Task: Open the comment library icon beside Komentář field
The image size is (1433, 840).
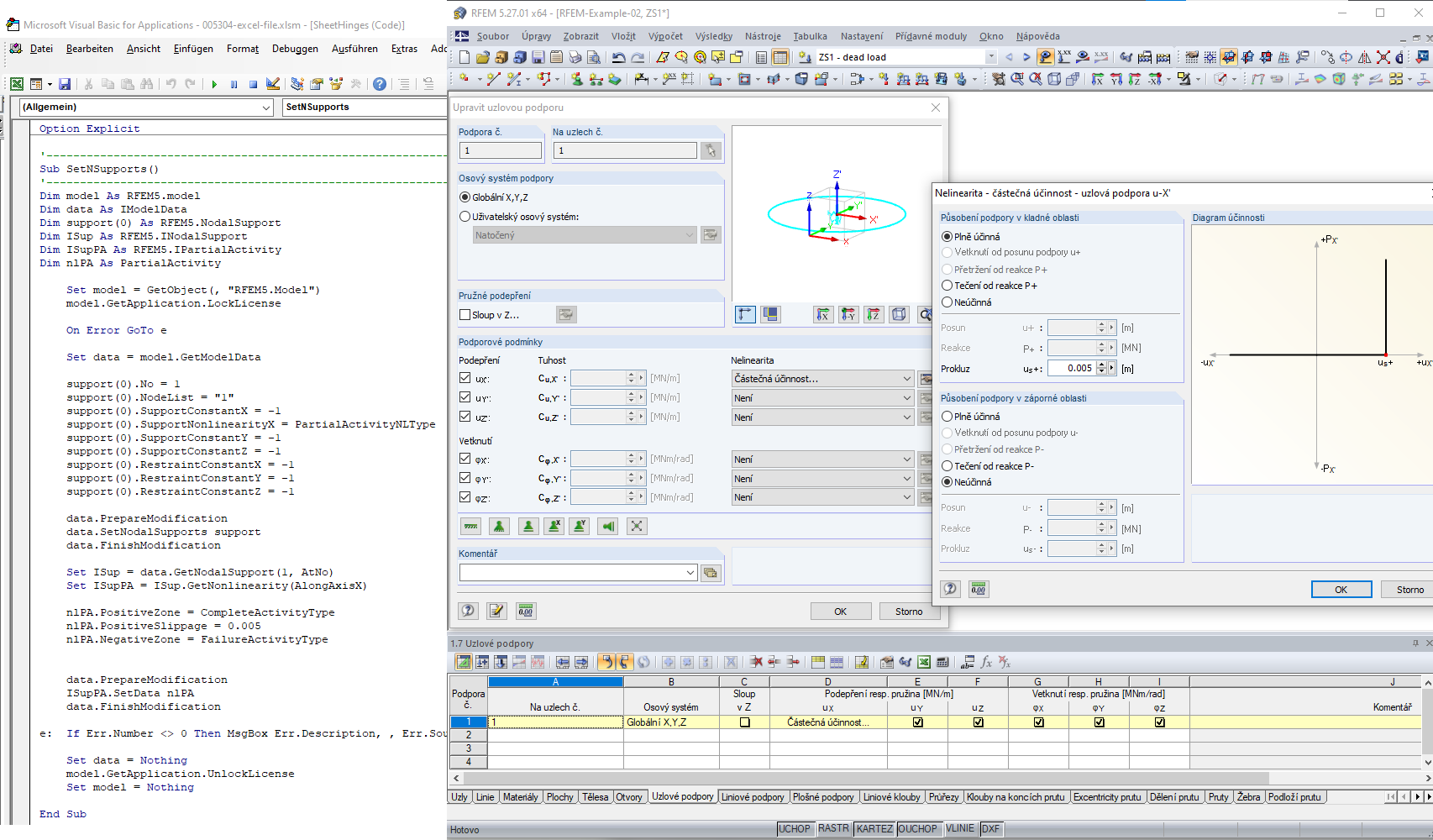Action: pyautogui.click(x=711, y=573)
